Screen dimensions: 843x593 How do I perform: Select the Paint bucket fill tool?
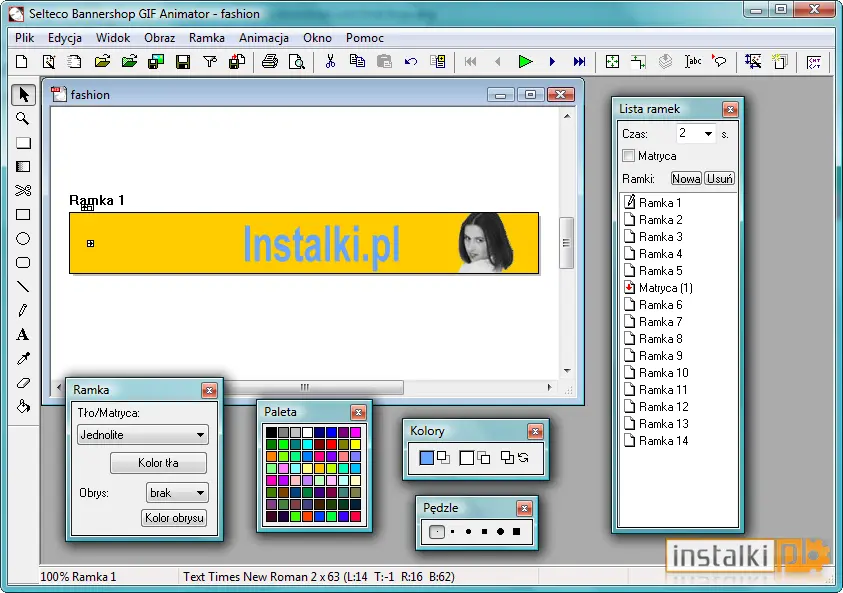[x=23, y=406]
